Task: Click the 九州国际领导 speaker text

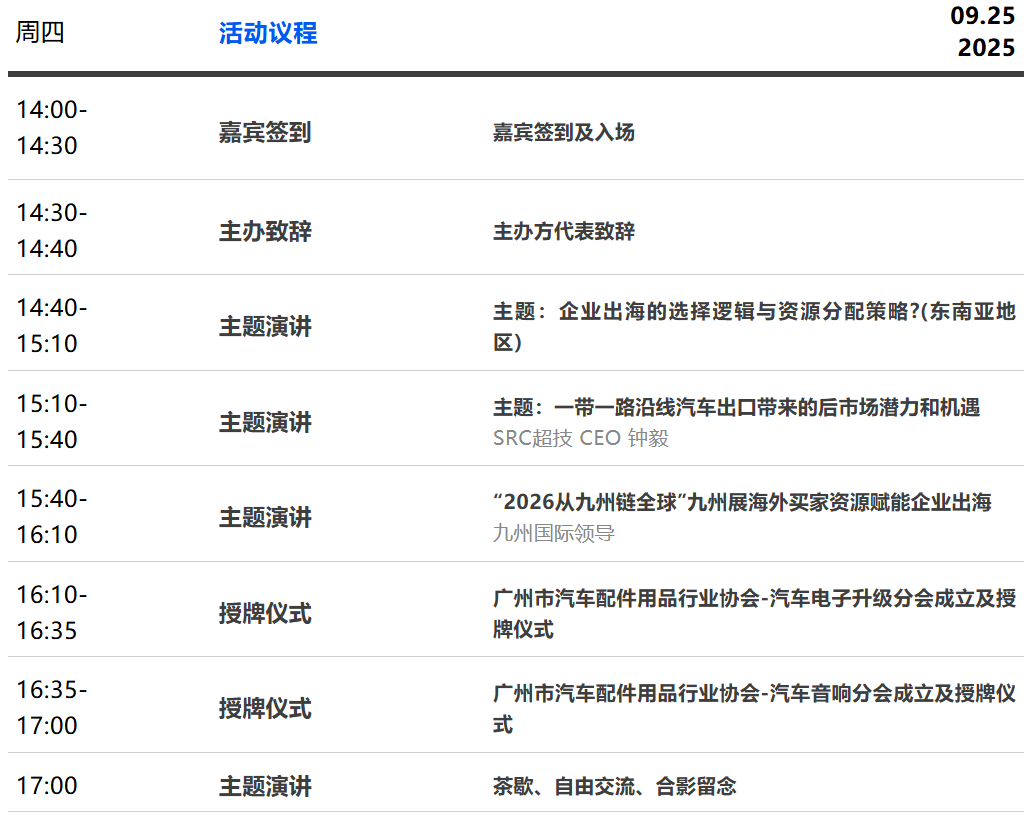Action: (553, 533)
